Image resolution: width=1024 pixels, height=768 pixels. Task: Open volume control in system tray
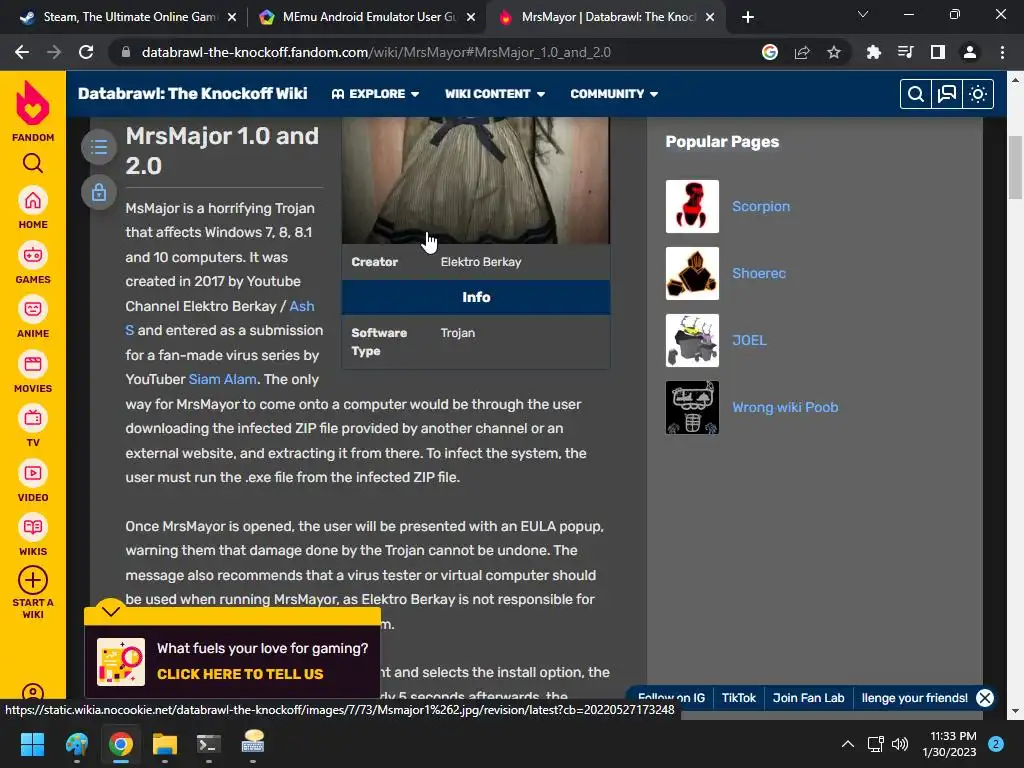900,744
